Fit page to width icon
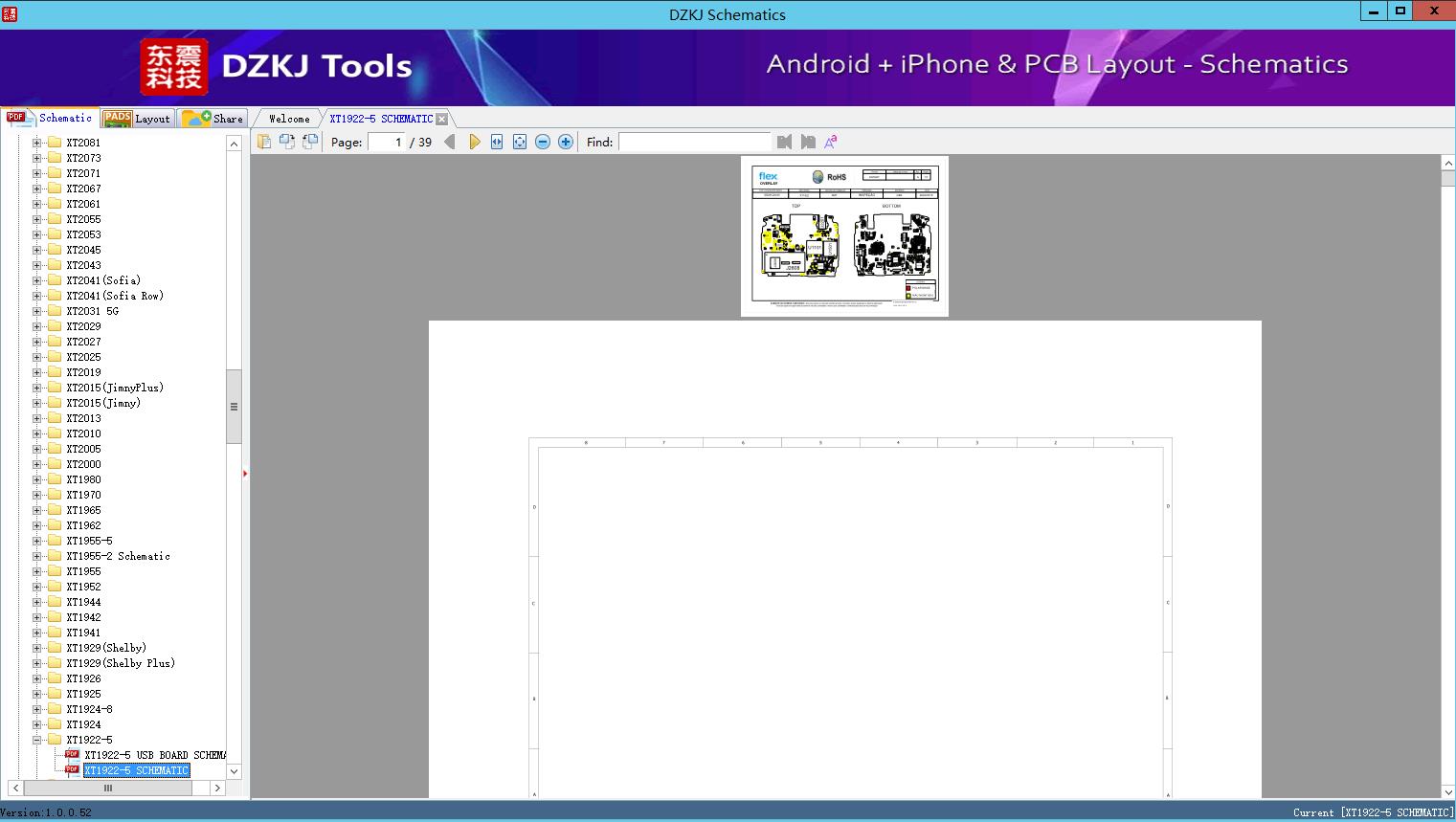The image size is (1456, 822). pos(497,142)
